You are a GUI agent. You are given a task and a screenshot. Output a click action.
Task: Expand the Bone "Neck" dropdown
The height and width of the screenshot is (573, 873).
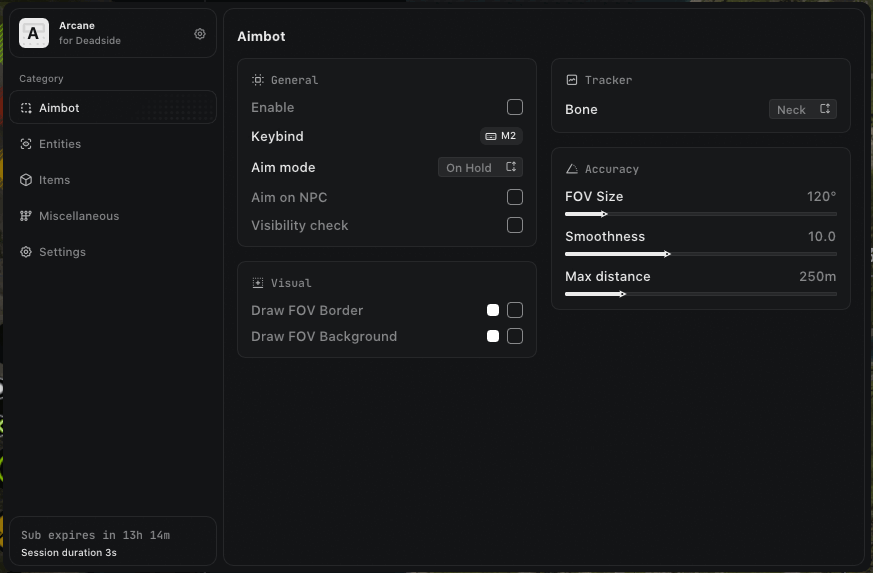(803, 109)
